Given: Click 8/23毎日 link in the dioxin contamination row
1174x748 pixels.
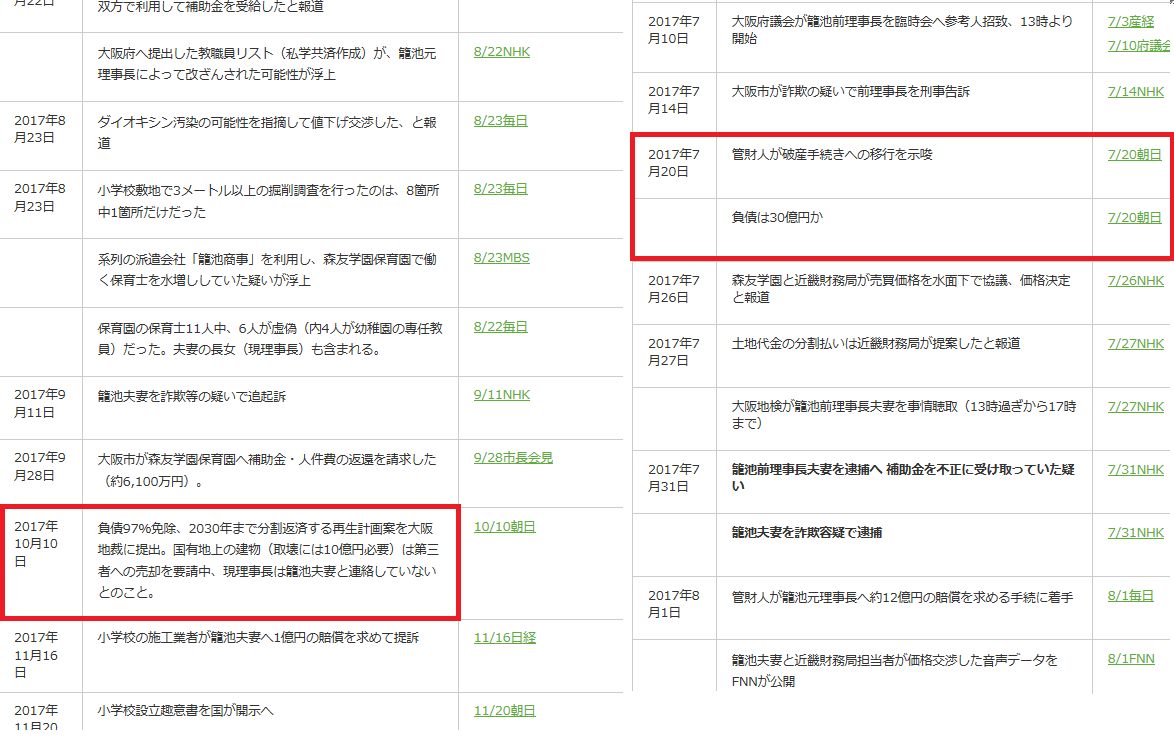Looking at the screenshot, I should (x=500, y=121).
